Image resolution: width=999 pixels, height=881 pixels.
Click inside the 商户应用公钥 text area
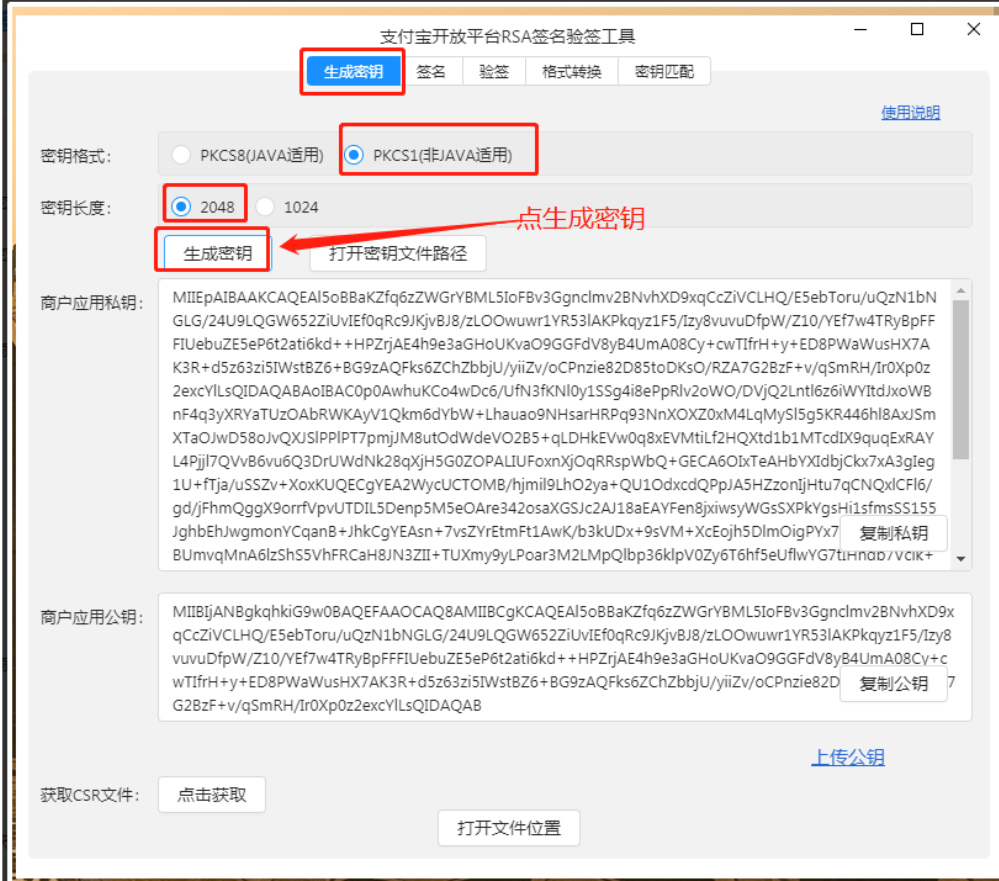[x=564, y=657]
